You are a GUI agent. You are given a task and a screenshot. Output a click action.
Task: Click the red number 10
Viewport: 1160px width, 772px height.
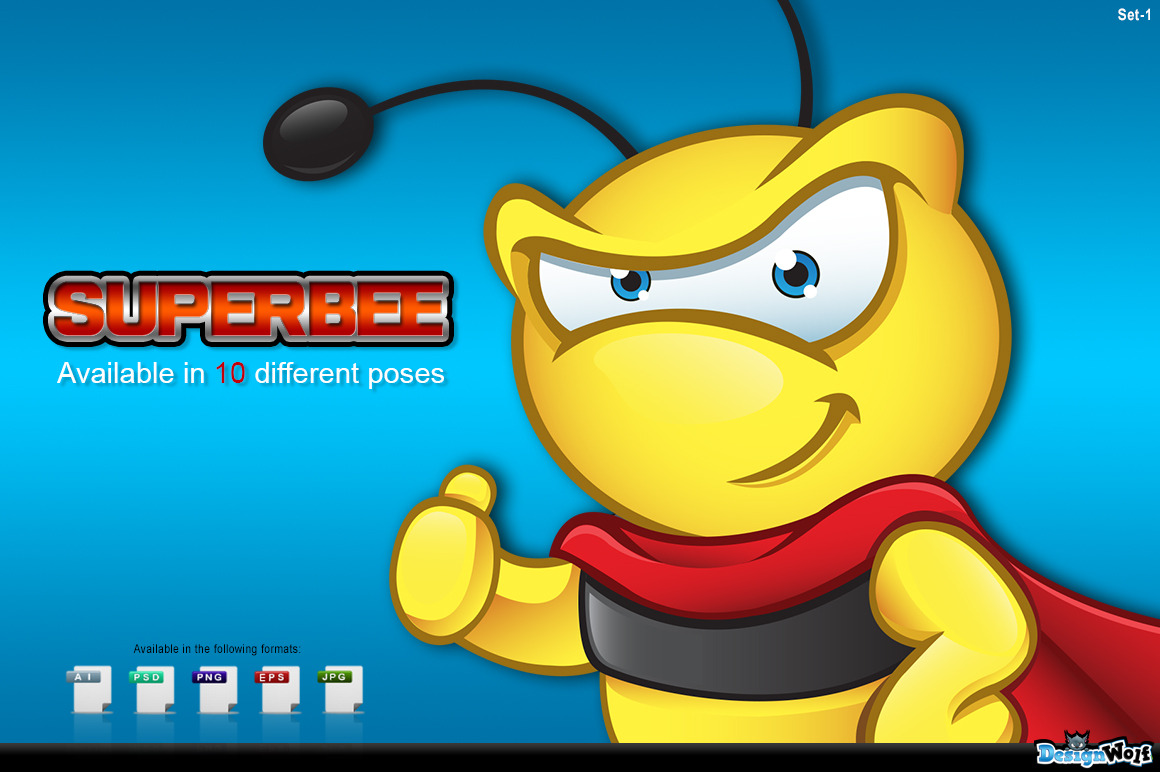click(x=230, y=374)
